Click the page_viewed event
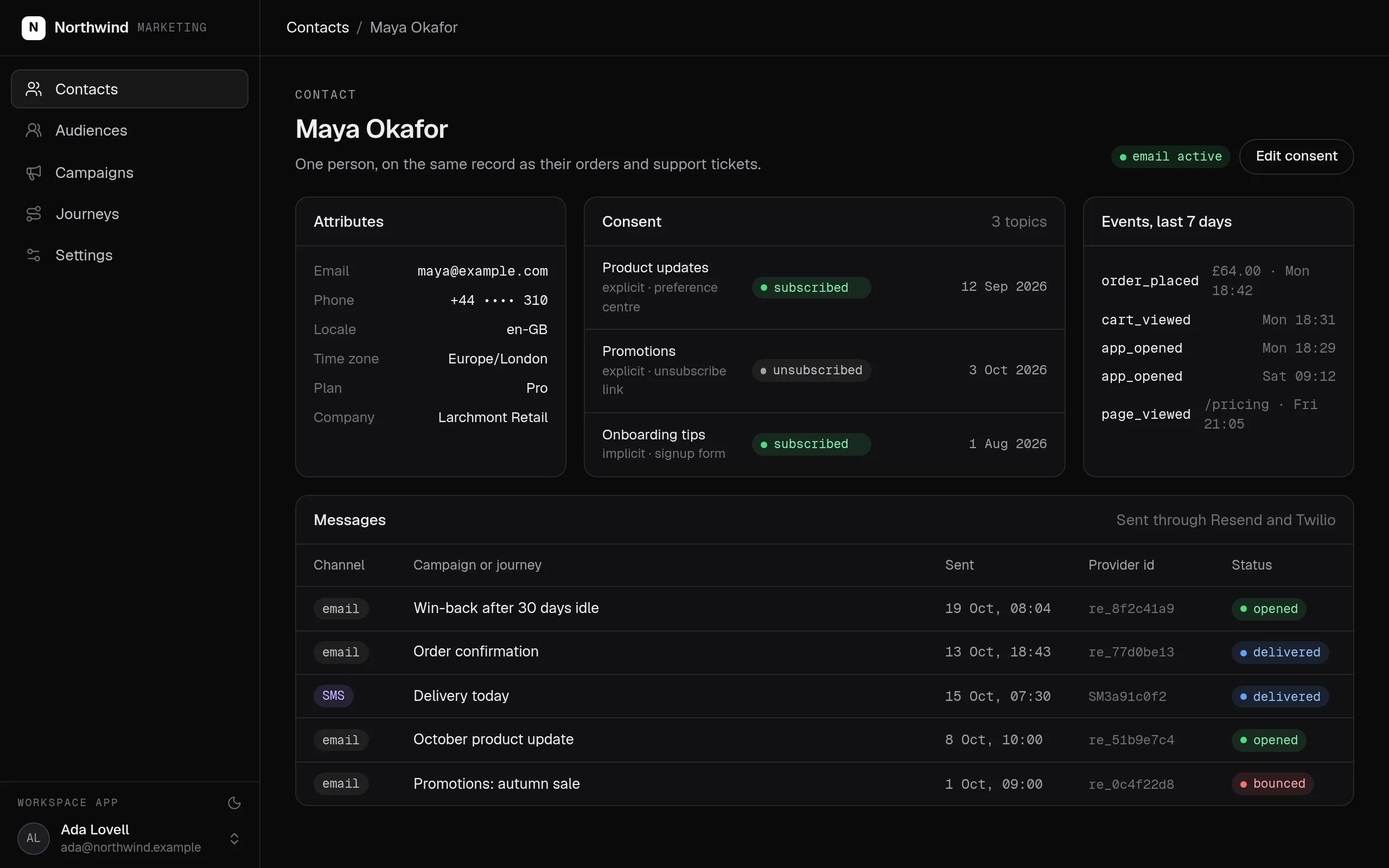The width and height of the screenshot is (1389, 868). 1145,414
